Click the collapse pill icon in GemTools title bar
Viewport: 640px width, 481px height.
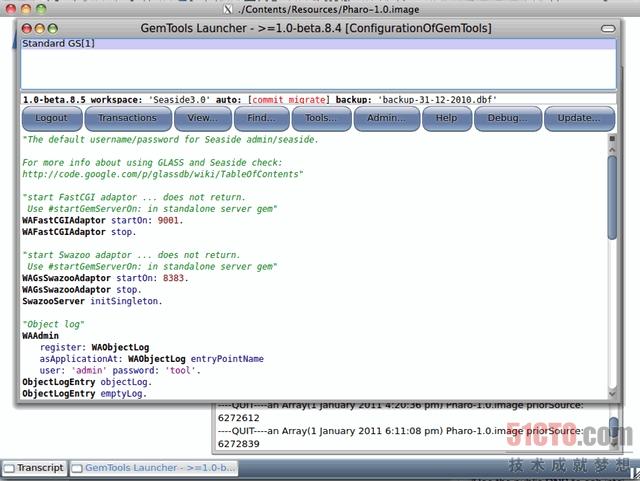point(608,29)
